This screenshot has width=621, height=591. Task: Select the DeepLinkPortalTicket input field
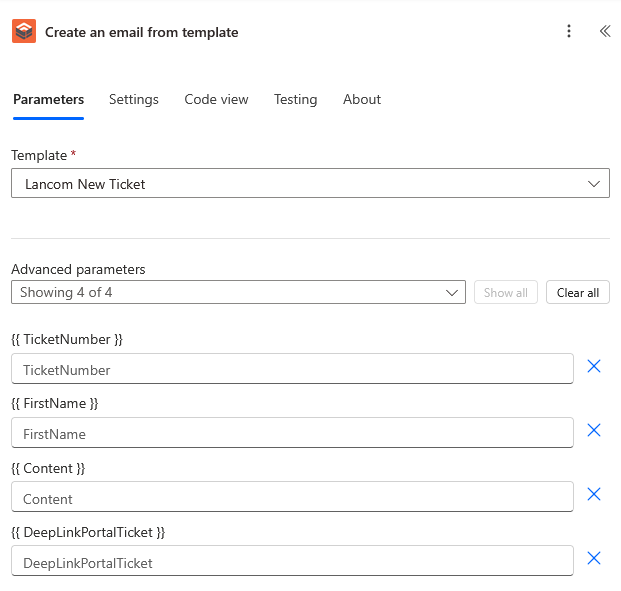click(292, 561)
